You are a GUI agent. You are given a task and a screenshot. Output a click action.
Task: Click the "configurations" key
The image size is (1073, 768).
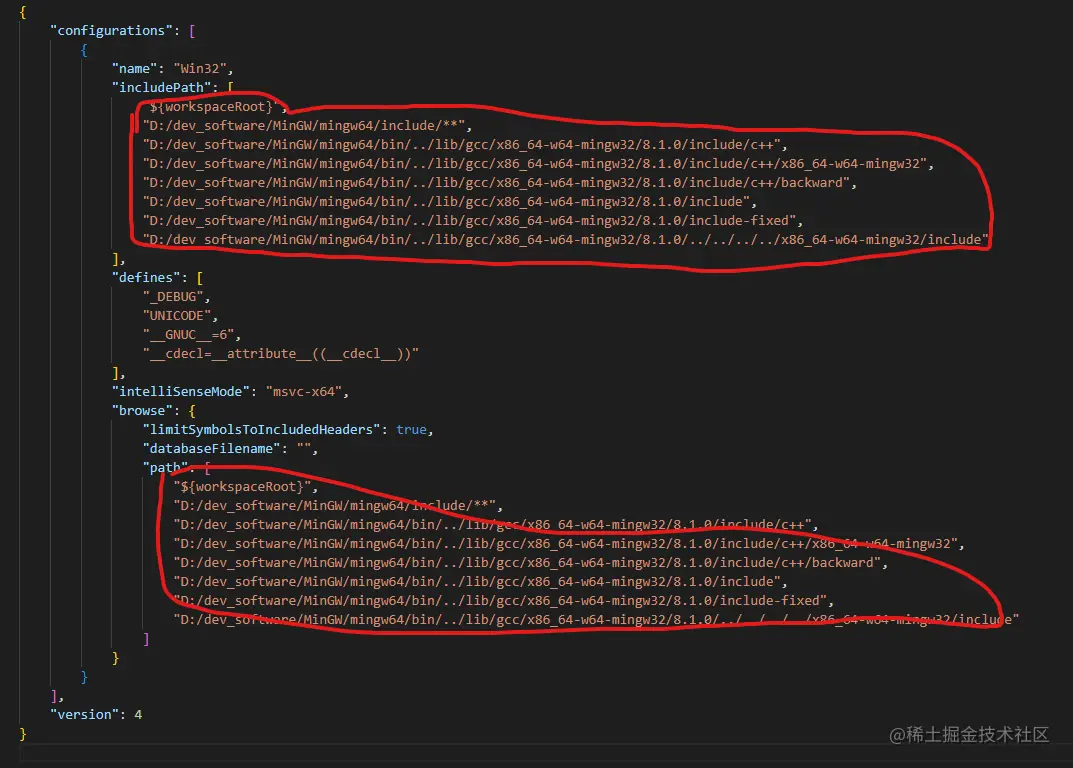pyautogui.click(x=112, y=31)
